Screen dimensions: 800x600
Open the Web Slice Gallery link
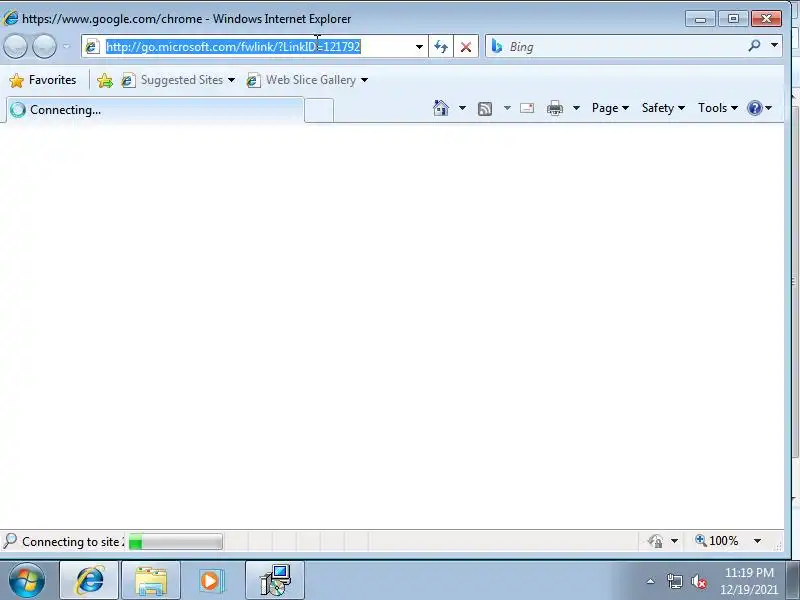pos(307,80)
